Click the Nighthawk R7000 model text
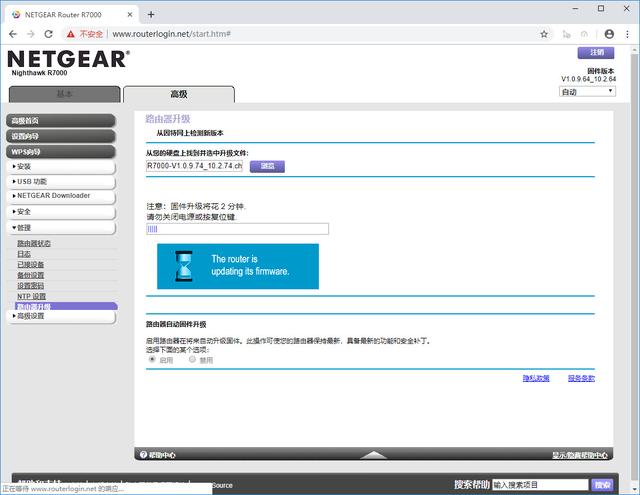Image resolution: width=640 pixels, height=495 pixels. tap(39, 73)
